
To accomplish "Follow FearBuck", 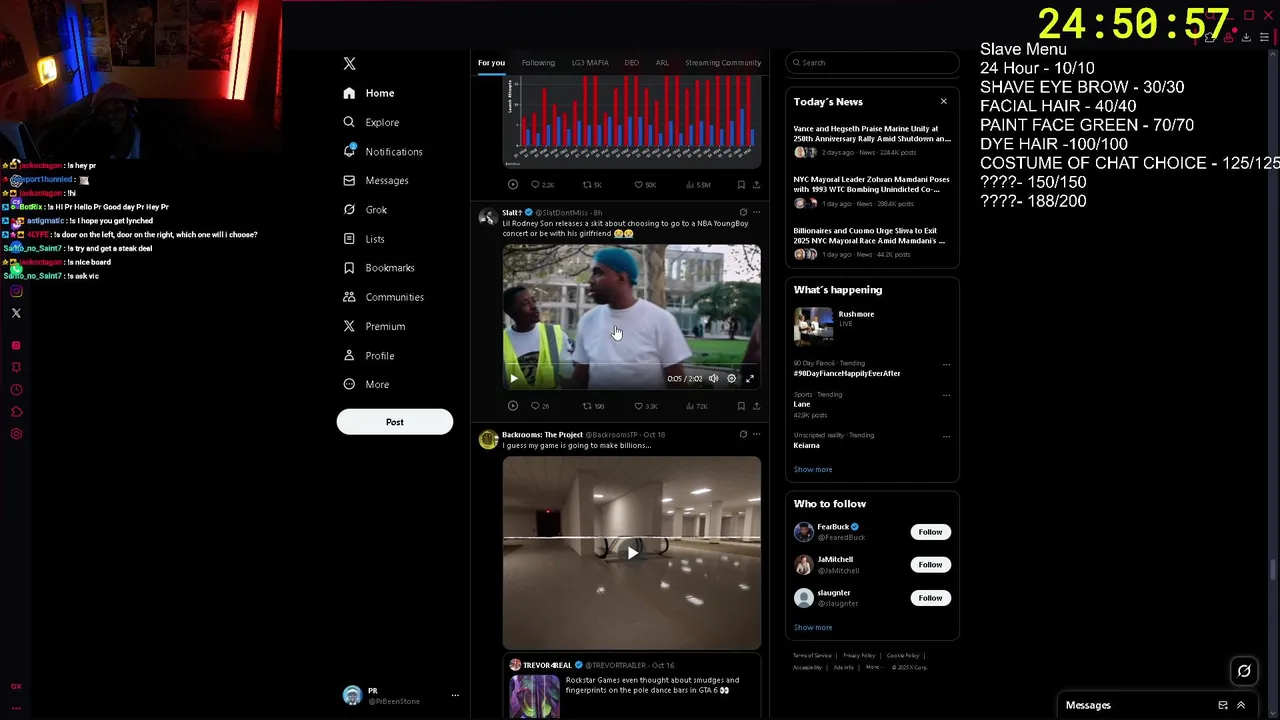I will 930,532.
